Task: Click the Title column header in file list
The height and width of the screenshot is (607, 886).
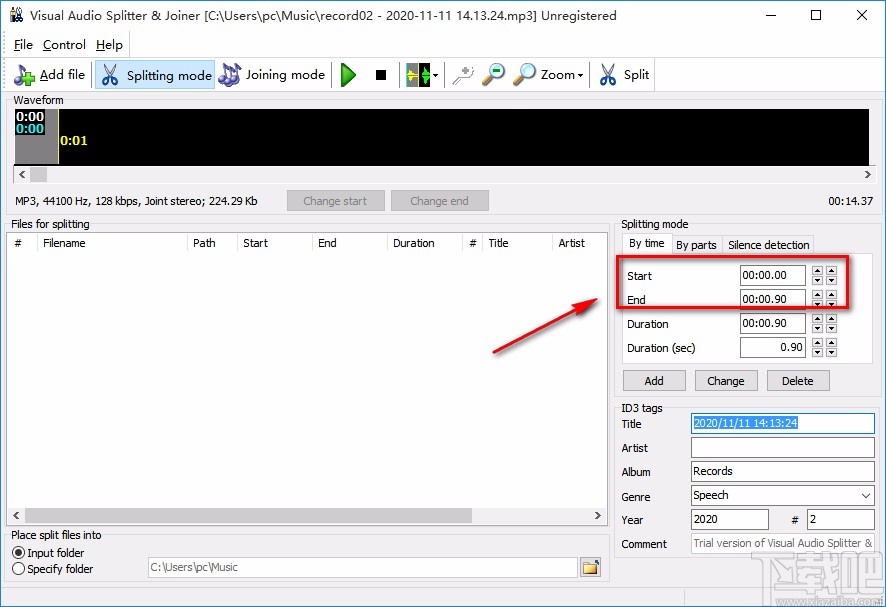Action: 517,243
